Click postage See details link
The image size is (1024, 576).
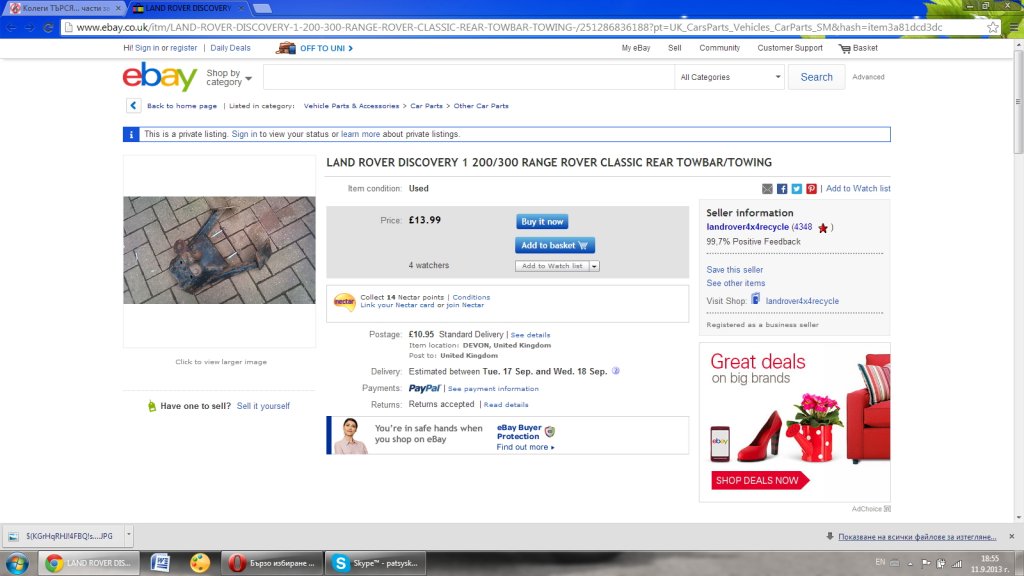pyautogui.click(x=530, y=335)
